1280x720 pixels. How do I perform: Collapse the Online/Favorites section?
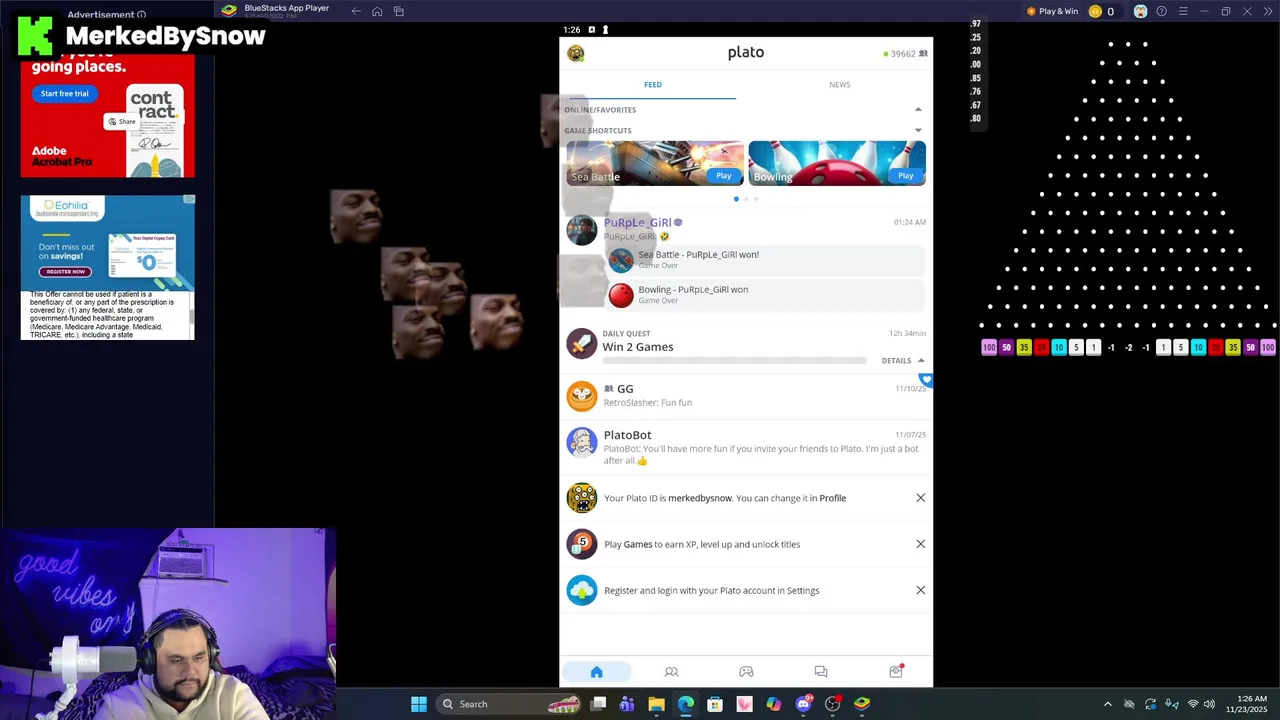tap(918, 110)
